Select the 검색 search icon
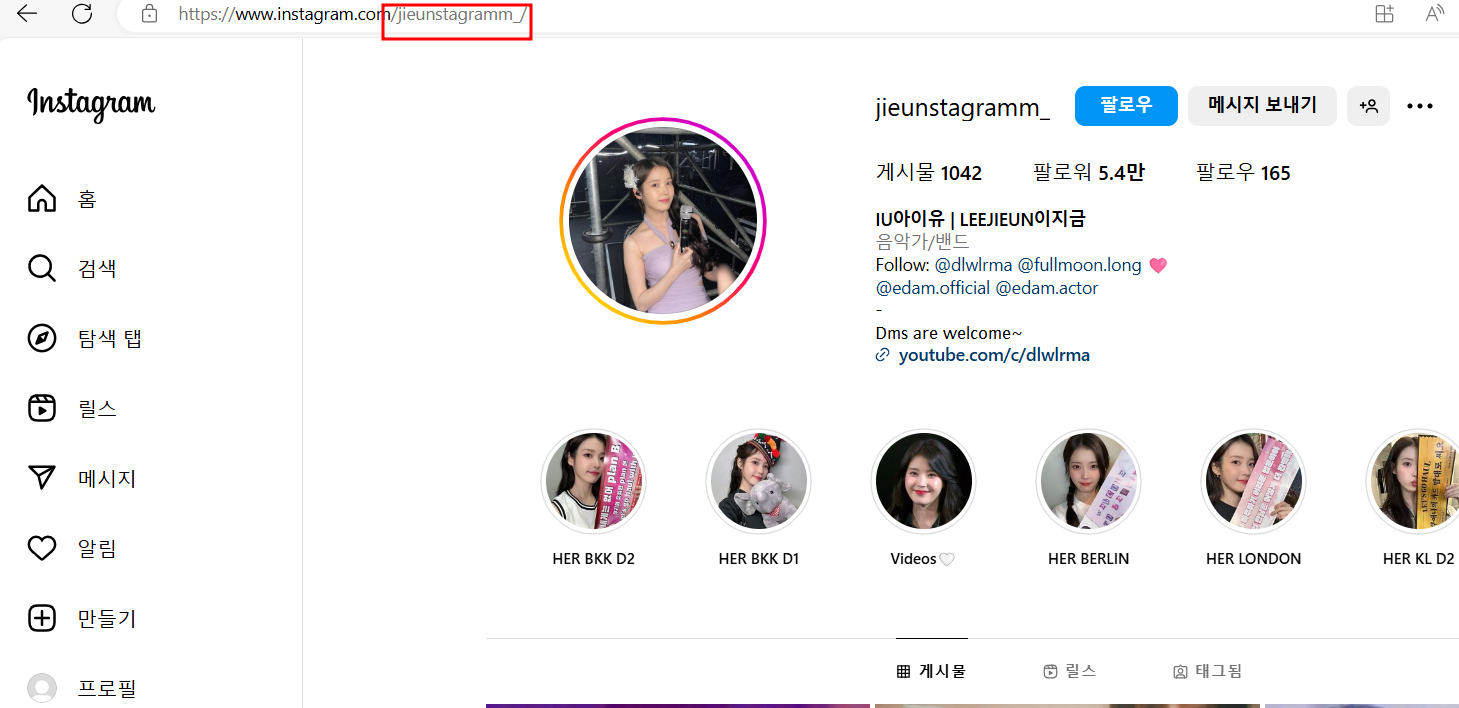This screenshot has width=1459, height=708. [x=41, y=268]
